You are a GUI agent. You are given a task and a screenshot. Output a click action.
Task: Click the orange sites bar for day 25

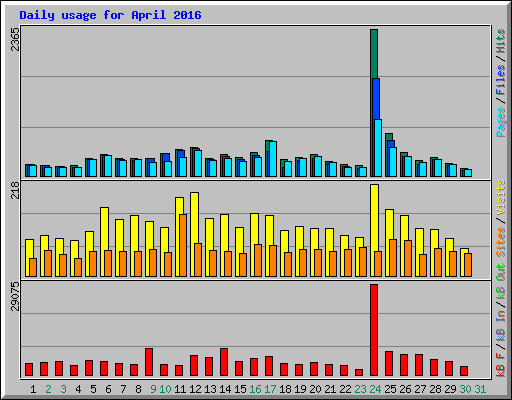coord(393,258)
